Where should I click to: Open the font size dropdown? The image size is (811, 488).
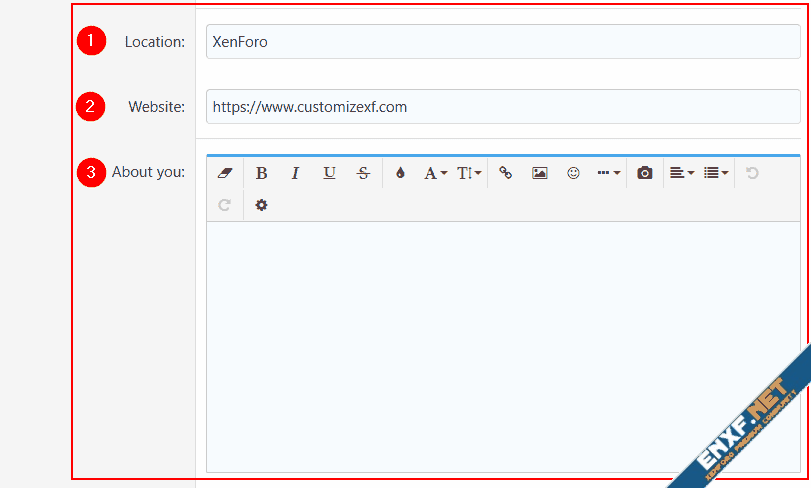click(469, 173)
